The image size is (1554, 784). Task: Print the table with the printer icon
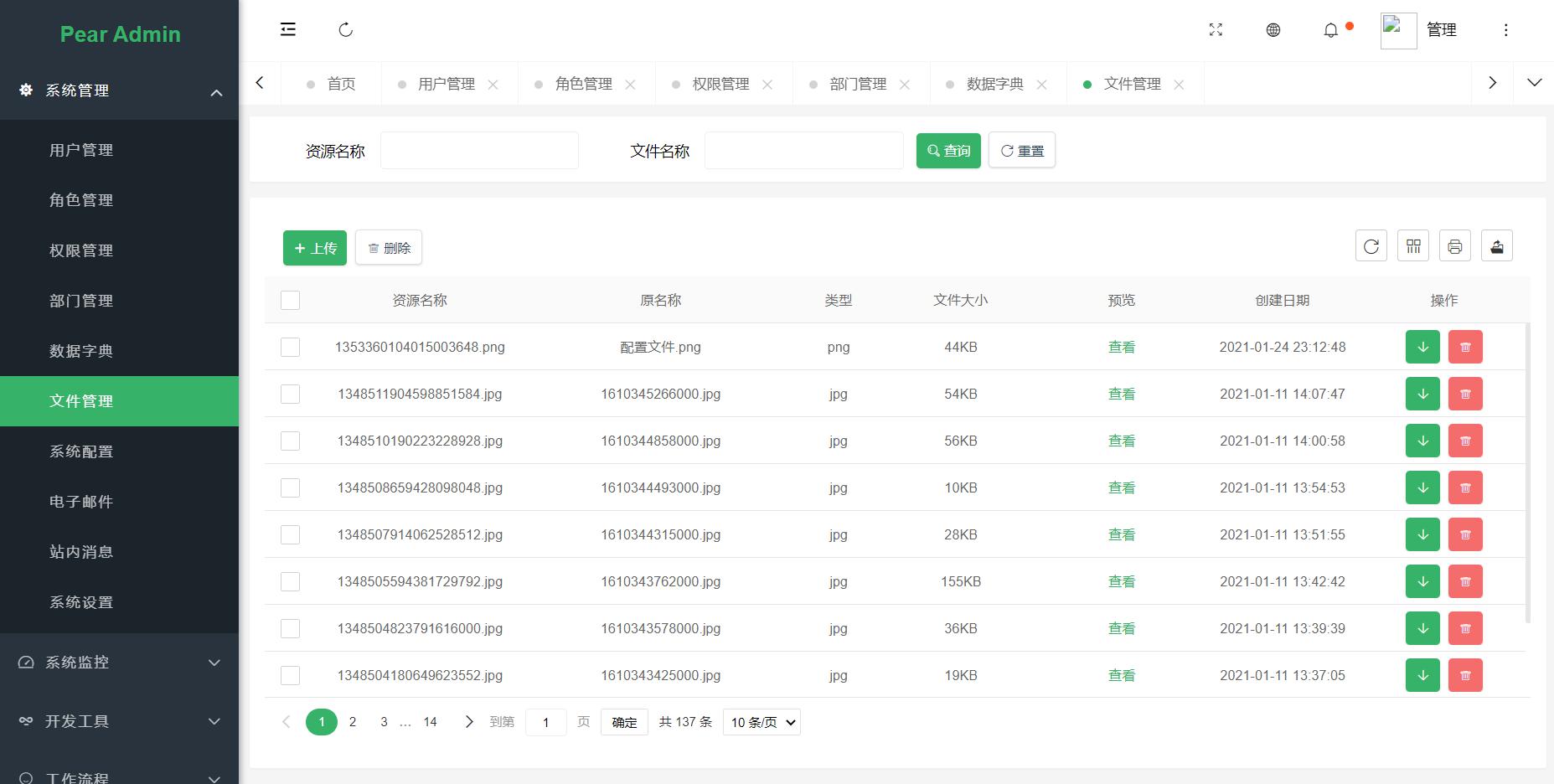[x=1454, y=246]
